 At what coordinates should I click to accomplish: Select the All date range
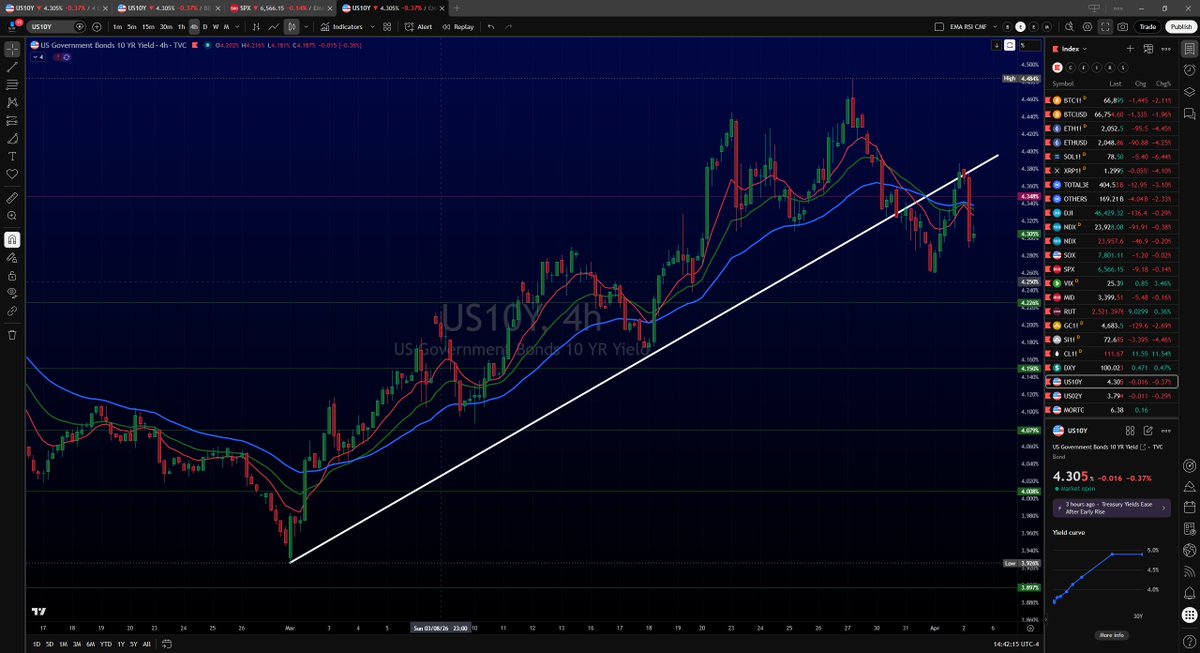tap(147, 644)
